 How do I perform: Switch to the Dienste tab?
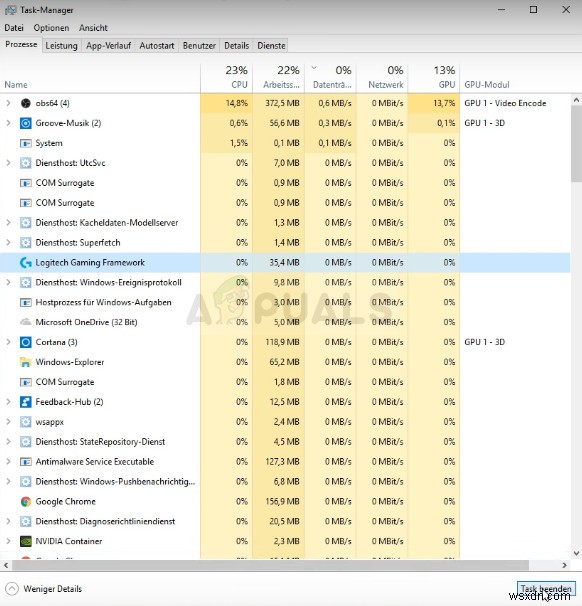(271, 46)
